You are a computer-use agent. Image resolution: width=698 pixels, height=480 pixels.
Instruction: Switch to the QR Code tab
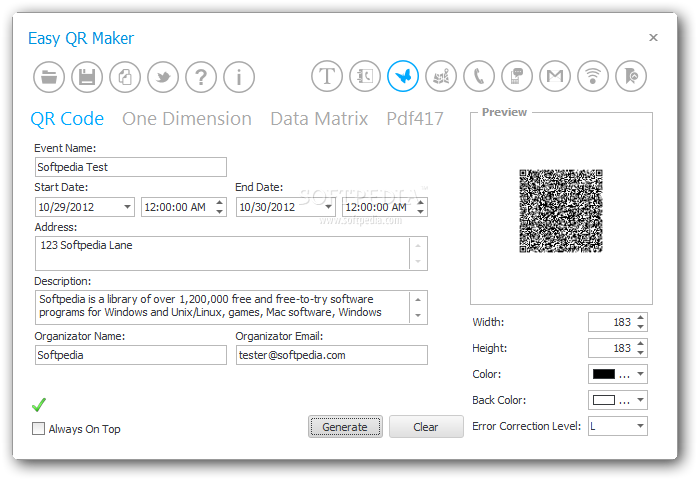point(67,119)
